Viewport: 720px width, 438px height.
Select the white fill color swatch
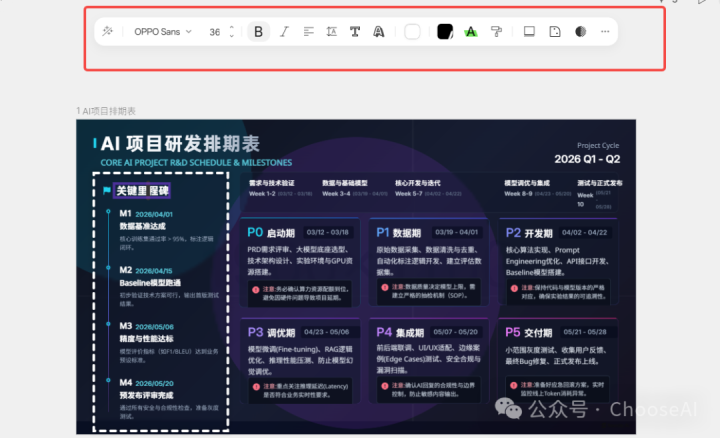(x=412, y=32)
